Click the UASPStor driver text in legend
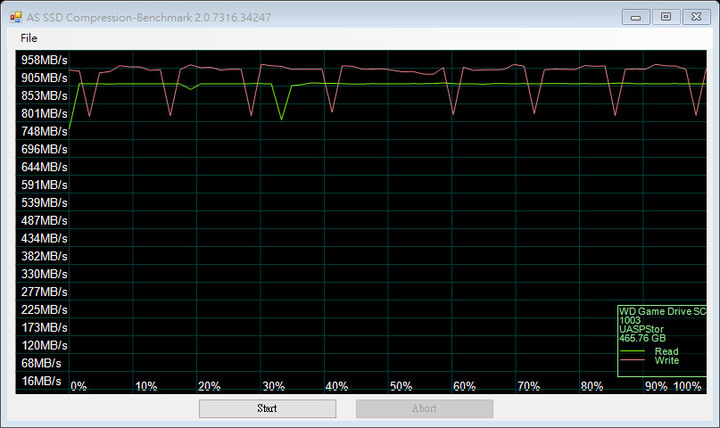 pos(641,329)
